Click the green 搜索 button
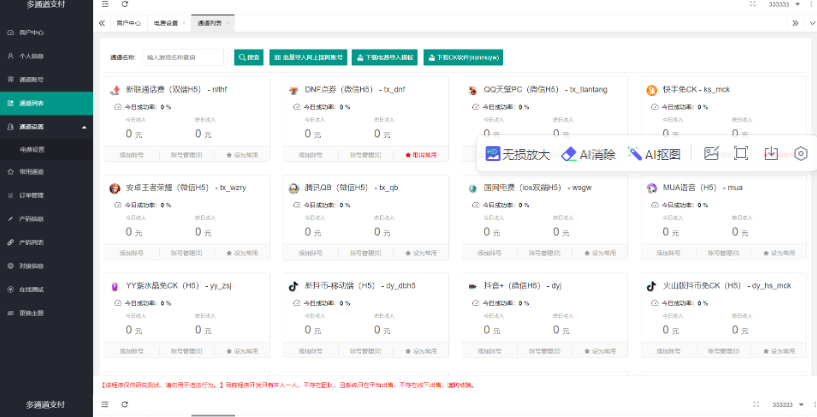The image size is (817, 417). pos(249,57)
